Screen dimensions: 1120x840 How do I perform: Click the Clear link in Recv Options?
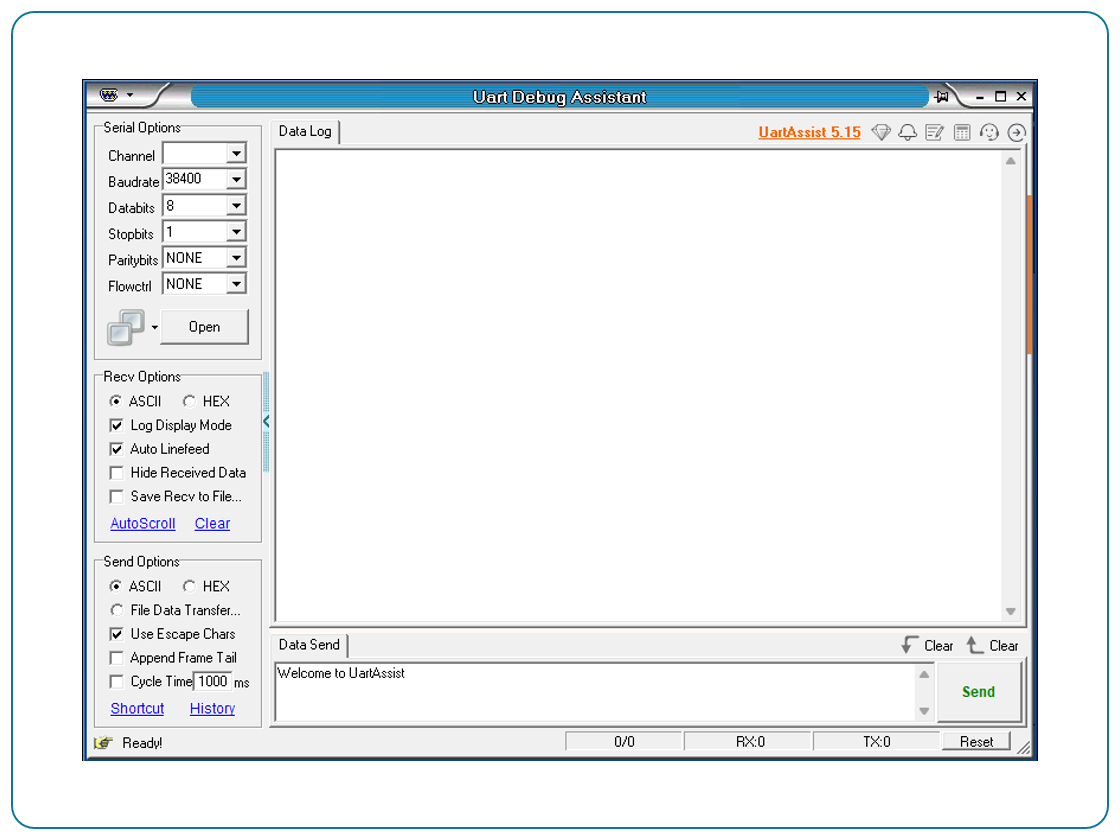212,524
